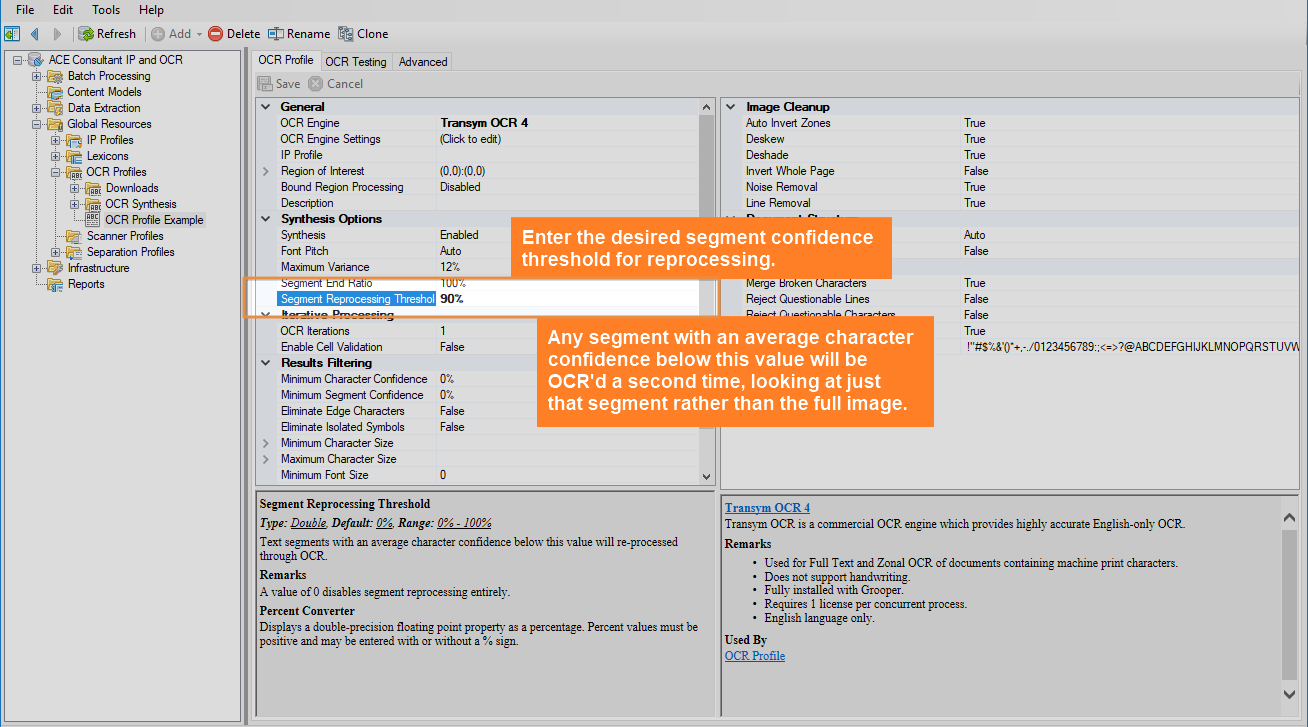Switch to the OCR Testing tab
Image resolution: width=1308 pixels, height=727 pixels.
point(355,62)
